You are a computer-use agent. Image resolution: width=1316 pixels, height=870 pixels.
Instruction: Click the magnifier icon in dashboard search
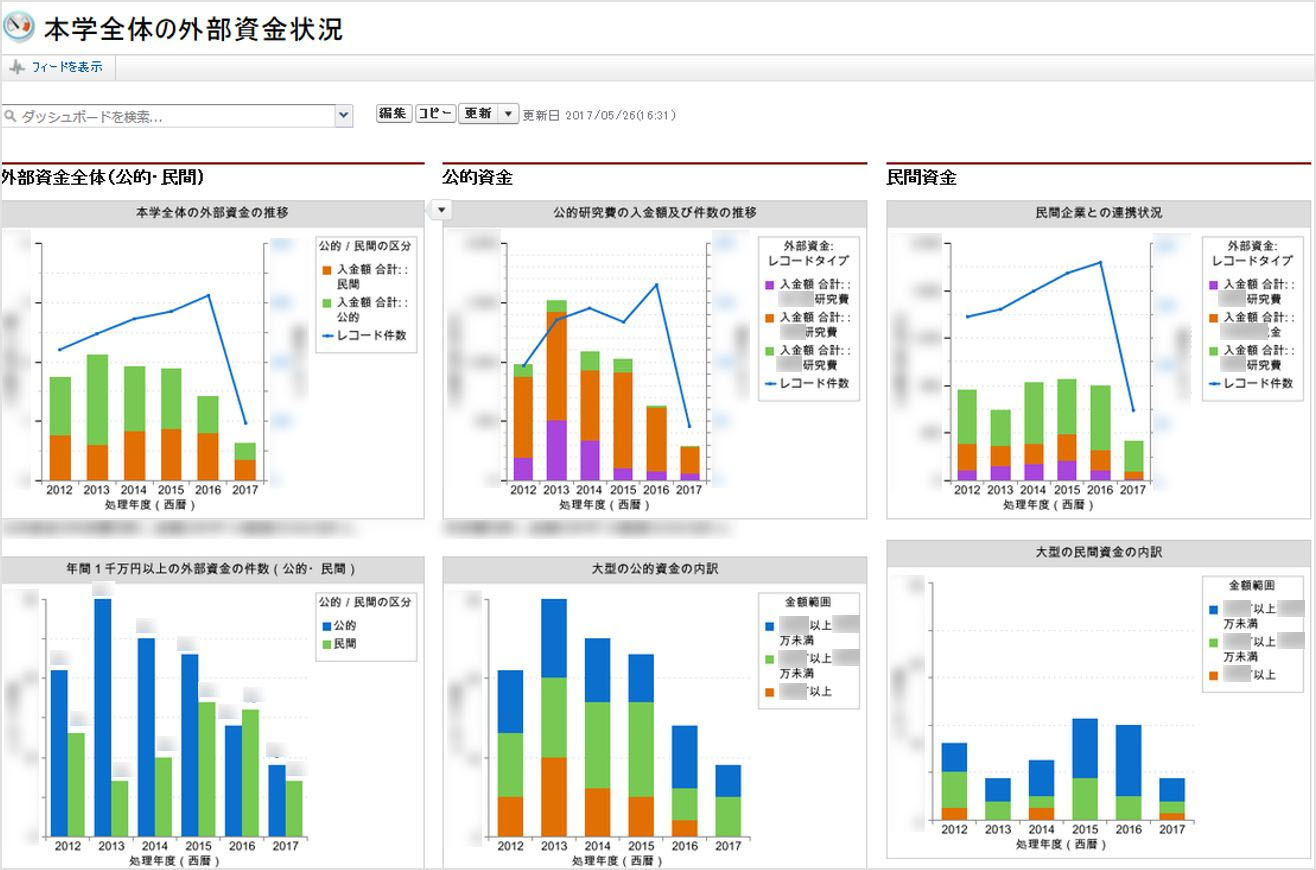11,117
